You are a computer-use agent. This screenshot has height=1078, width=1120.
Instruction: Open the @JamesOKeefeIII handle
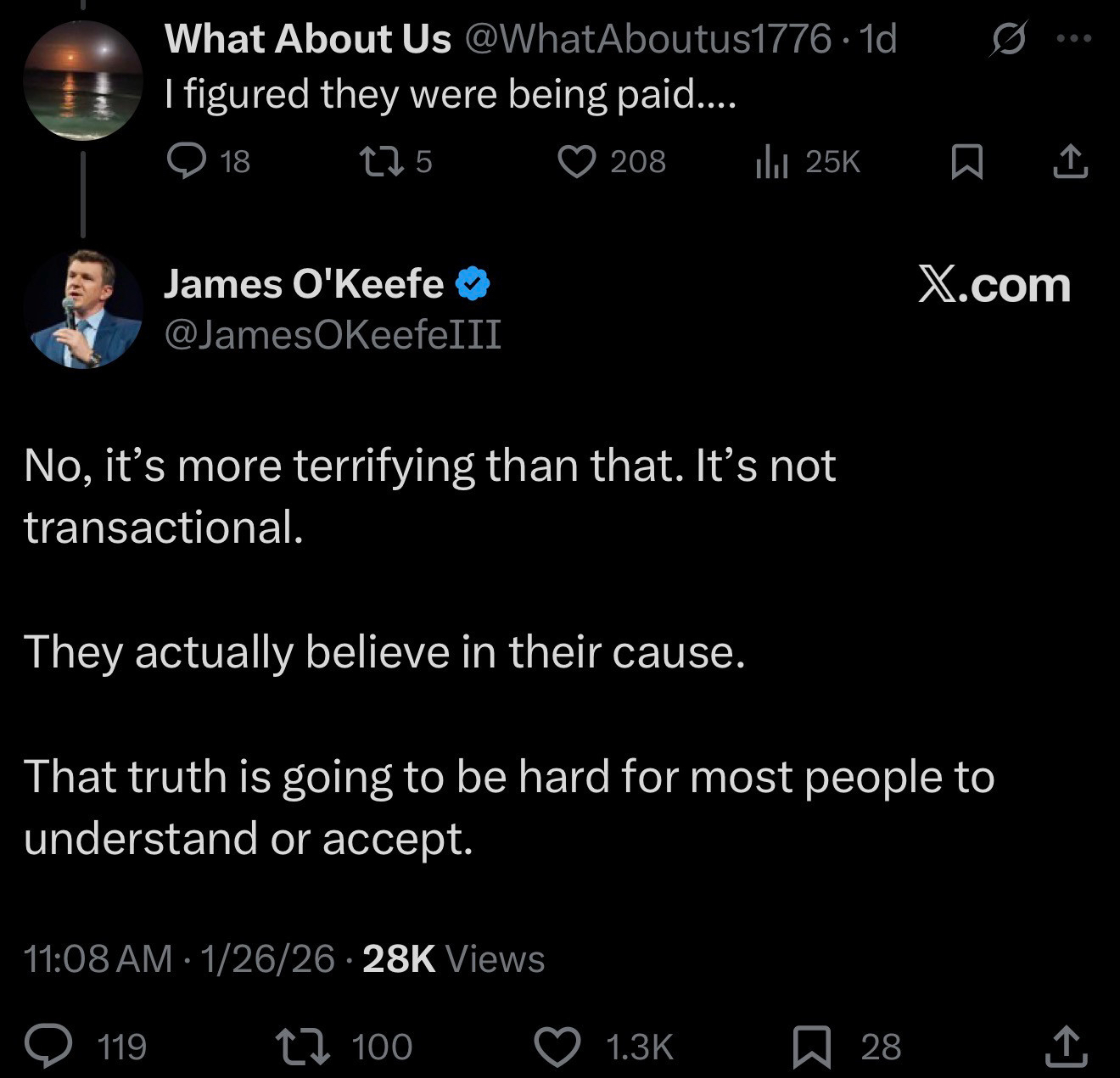click(332, 334)
